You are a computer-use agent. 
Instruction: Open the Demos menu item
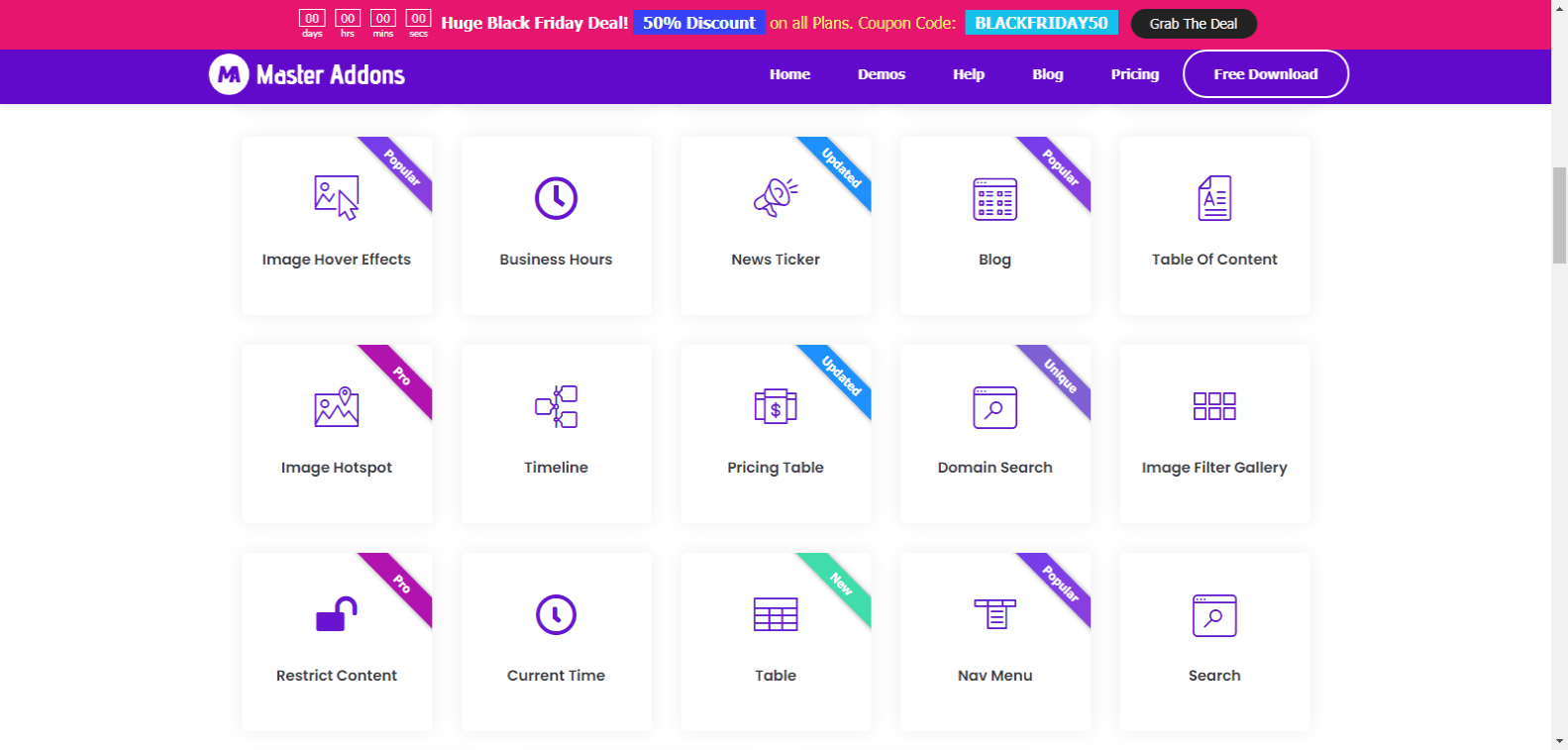pyautogui.click(x=882, y=74)
